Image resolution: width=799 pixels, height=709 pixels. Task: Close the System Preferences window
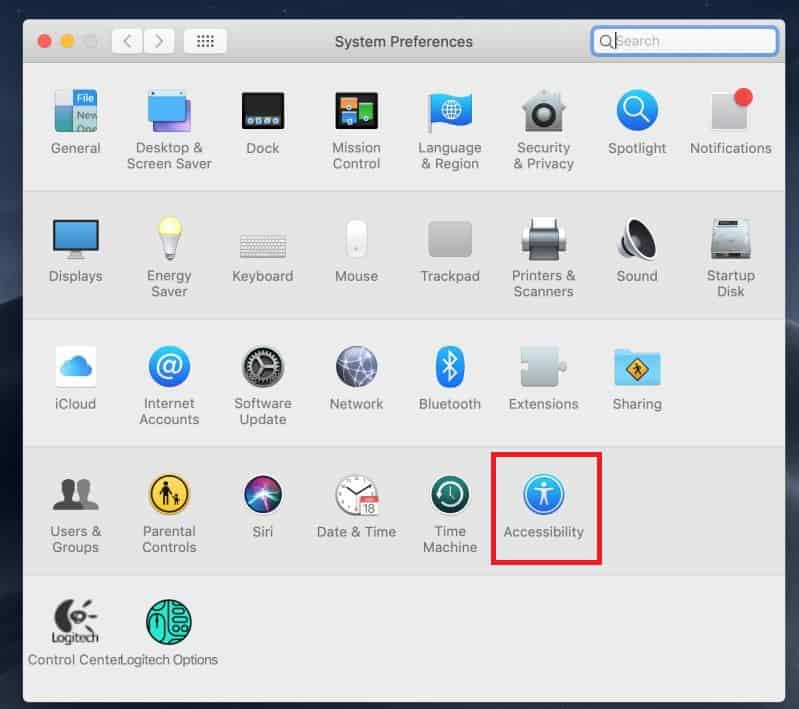click(44, 41)
